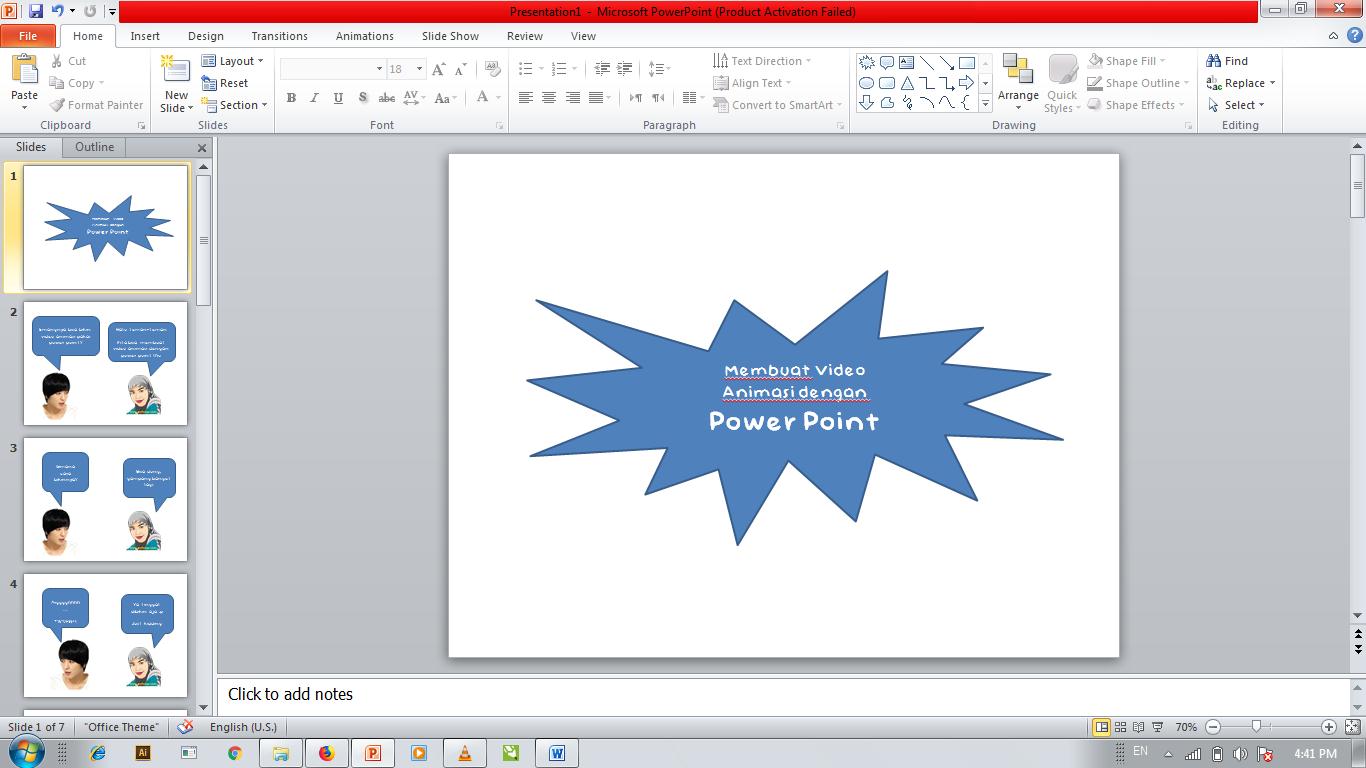Undo the last action
The width and height of the screenshot is (1366, 768).
click(58, 12)
